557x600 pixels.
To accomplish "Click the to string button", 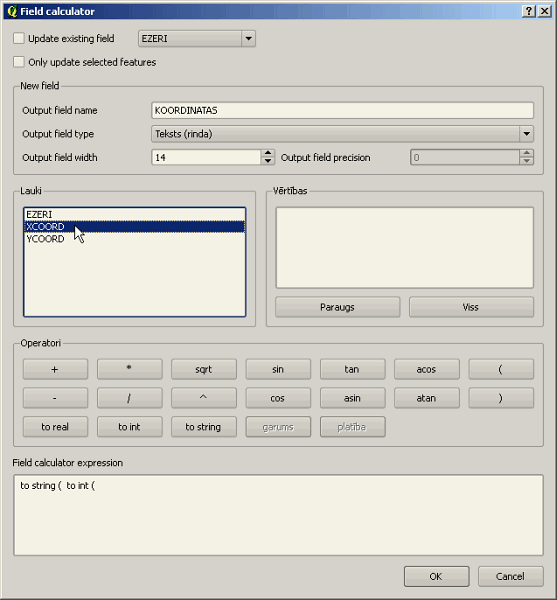I will (204, 427).
